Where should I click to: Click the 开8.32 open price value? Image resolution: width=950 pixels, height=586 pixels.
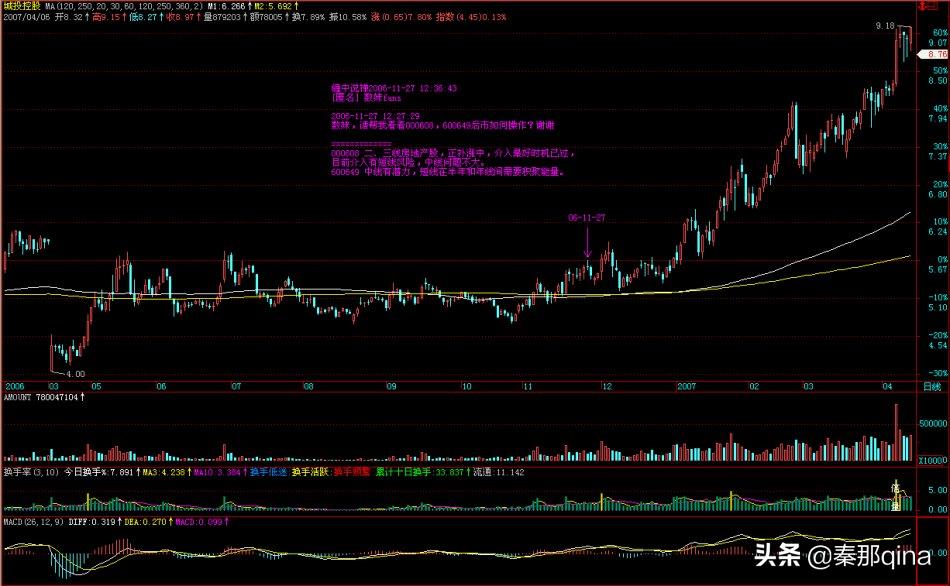pyautogui.click(x=71, y=17)
